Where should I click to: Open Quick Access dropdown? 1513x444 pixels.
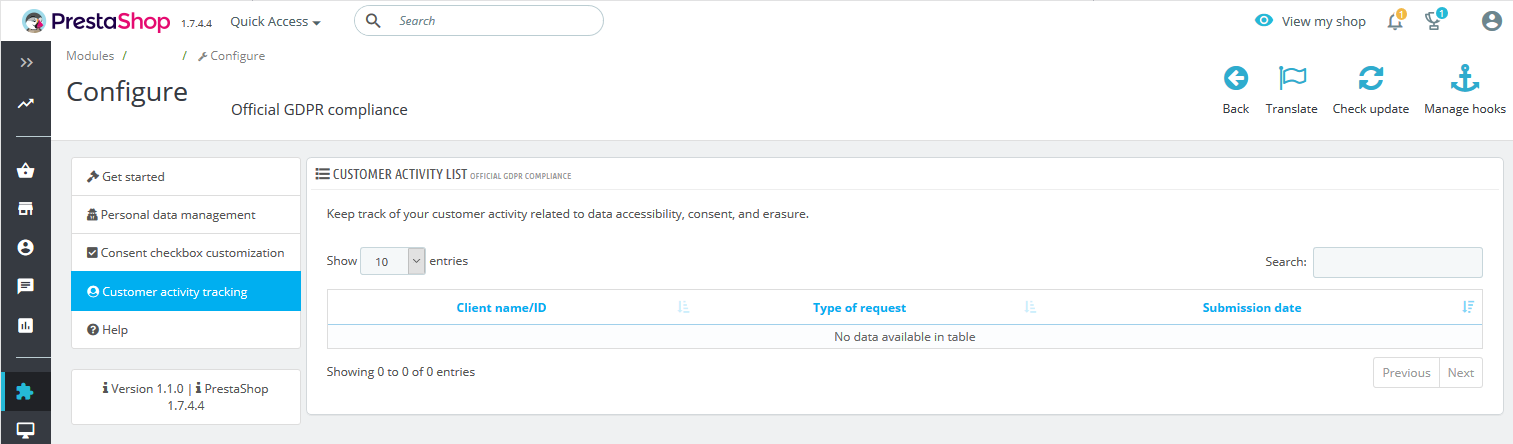click(275, 21)
